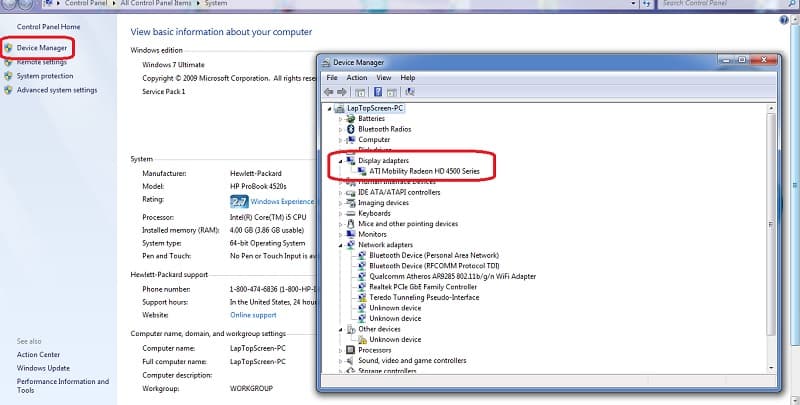This screenshot has width=800, height=405.
Task: Click Device Manager scrollbar up arrow
Action: (x=771, y=108)
